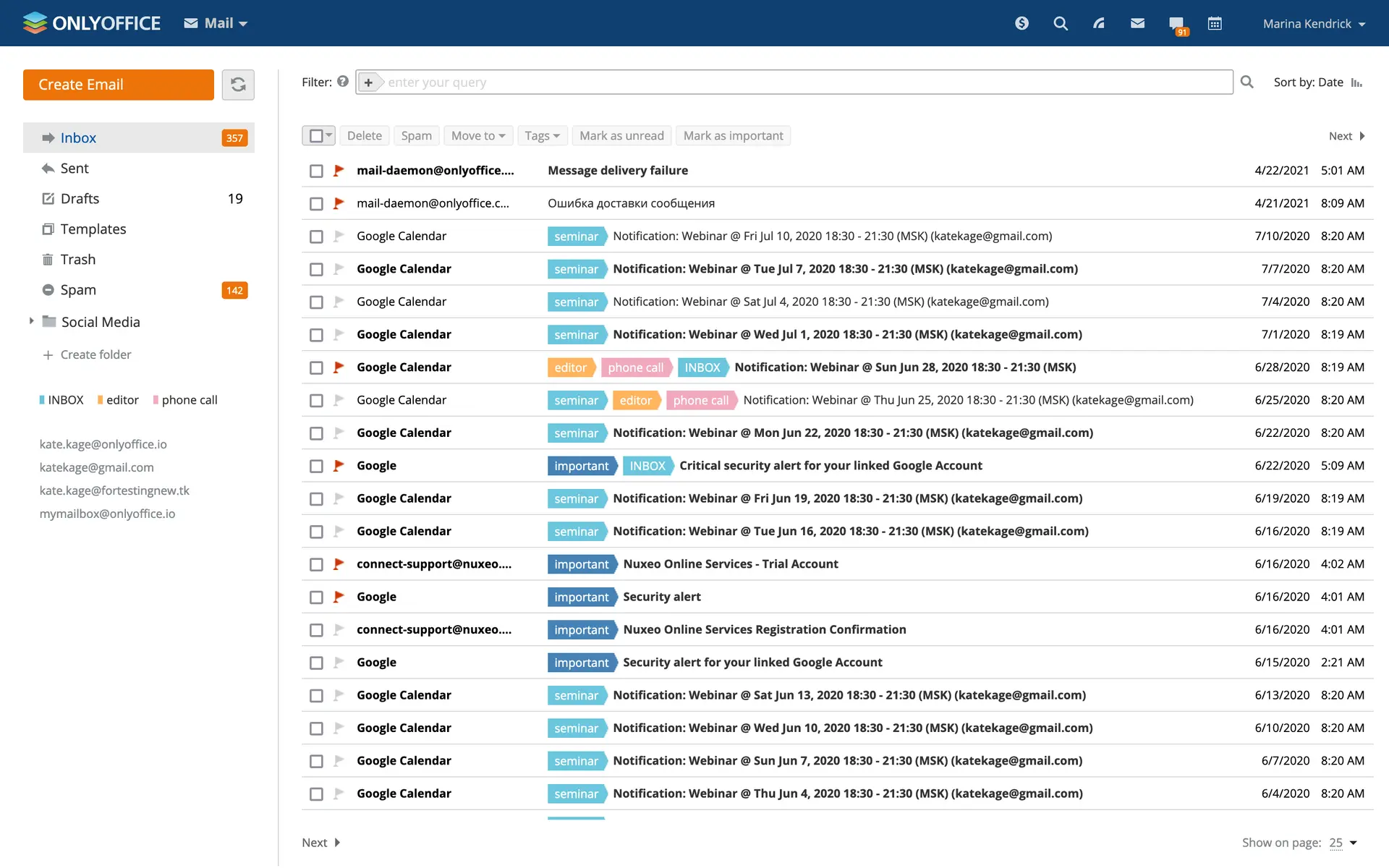Click the filter query input field
1389x868 pixels.
point(803,82)
